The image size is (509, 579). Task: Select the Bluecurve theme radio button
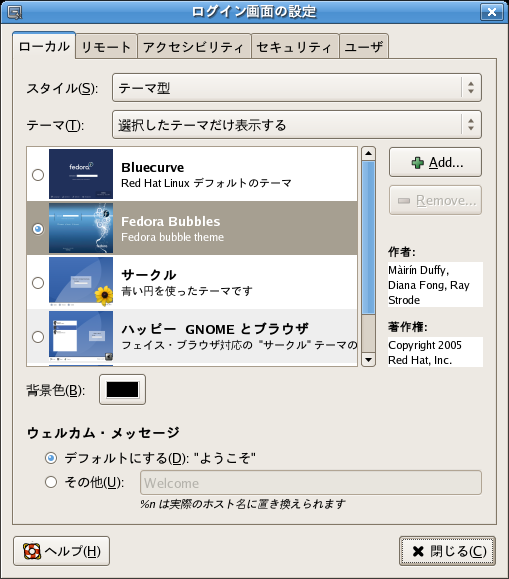(38, 174)
